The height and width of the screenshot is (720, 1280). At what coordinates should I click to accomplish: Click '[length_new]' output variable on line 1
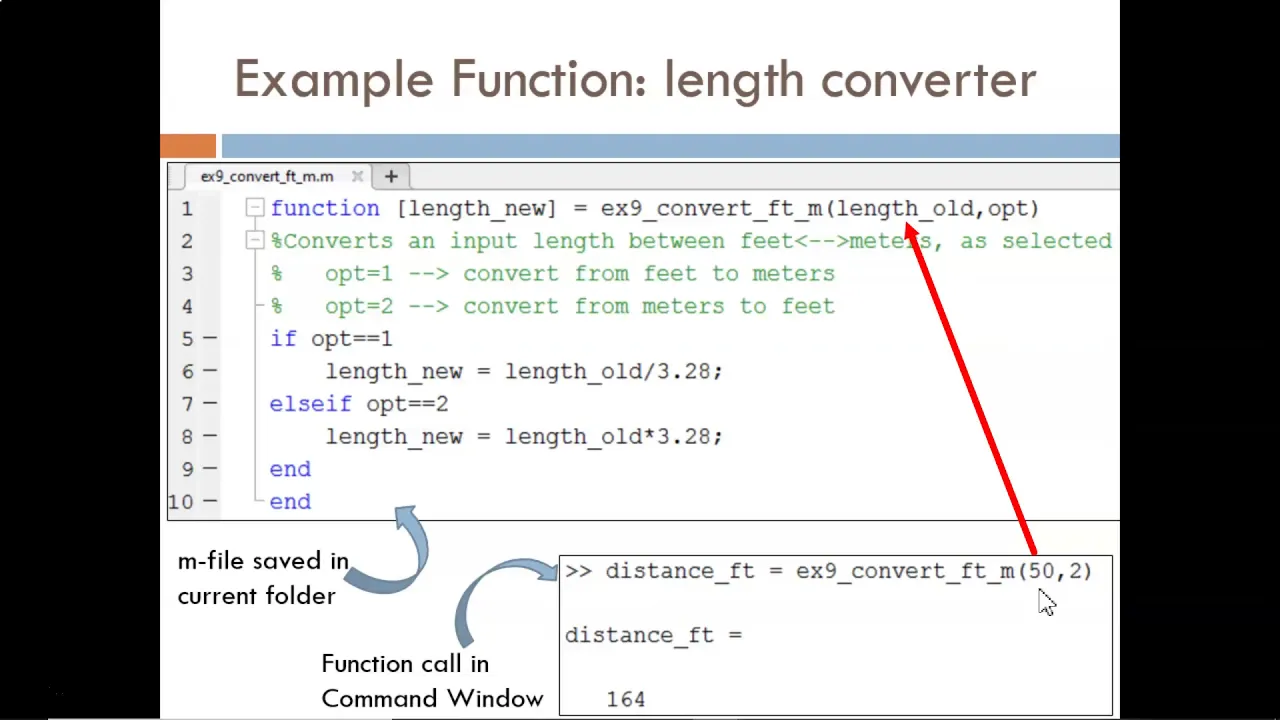(x=477, y=208)
